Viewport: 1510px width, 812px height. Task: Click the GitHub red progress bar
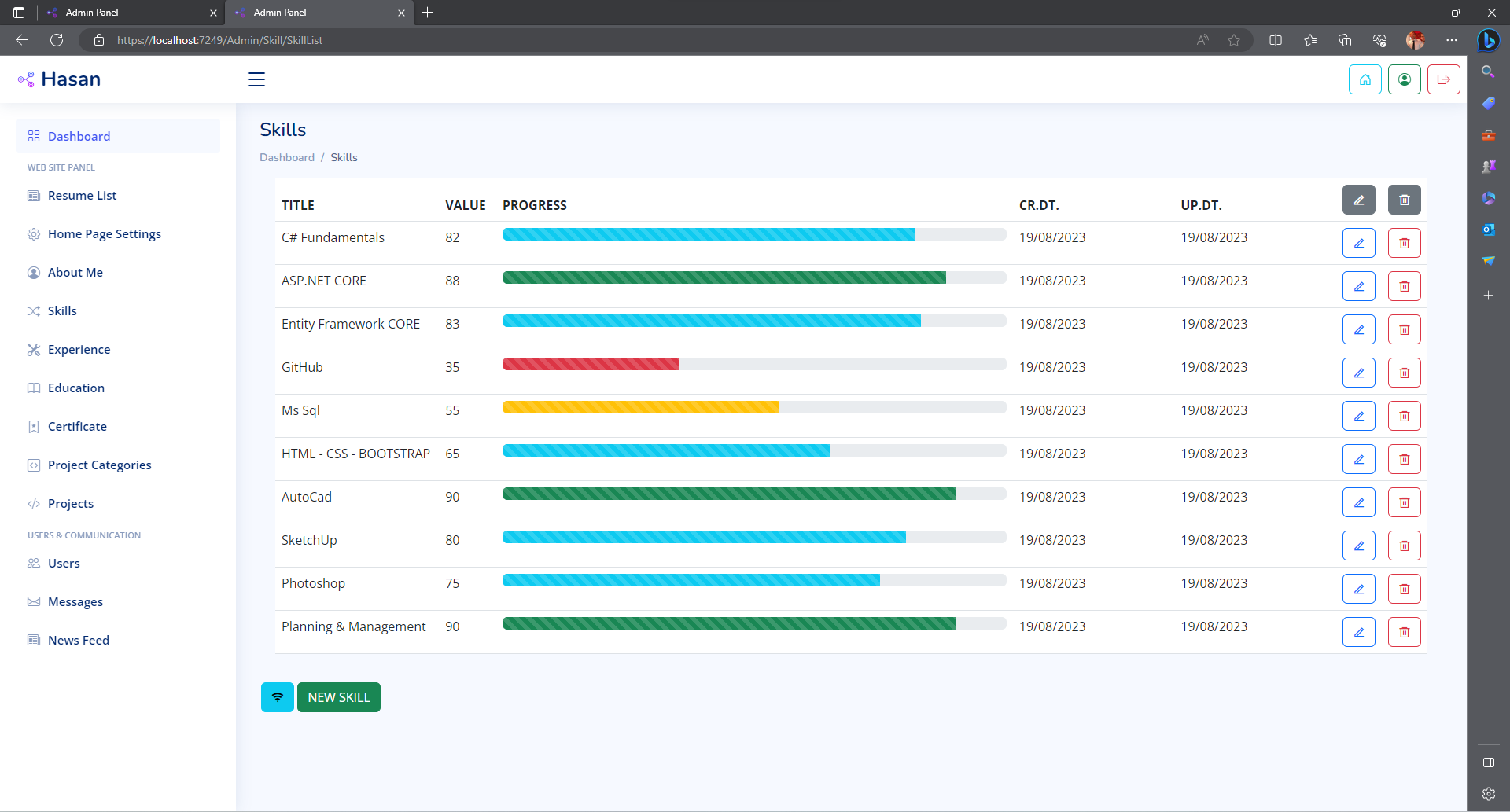[x=591, y=364]
